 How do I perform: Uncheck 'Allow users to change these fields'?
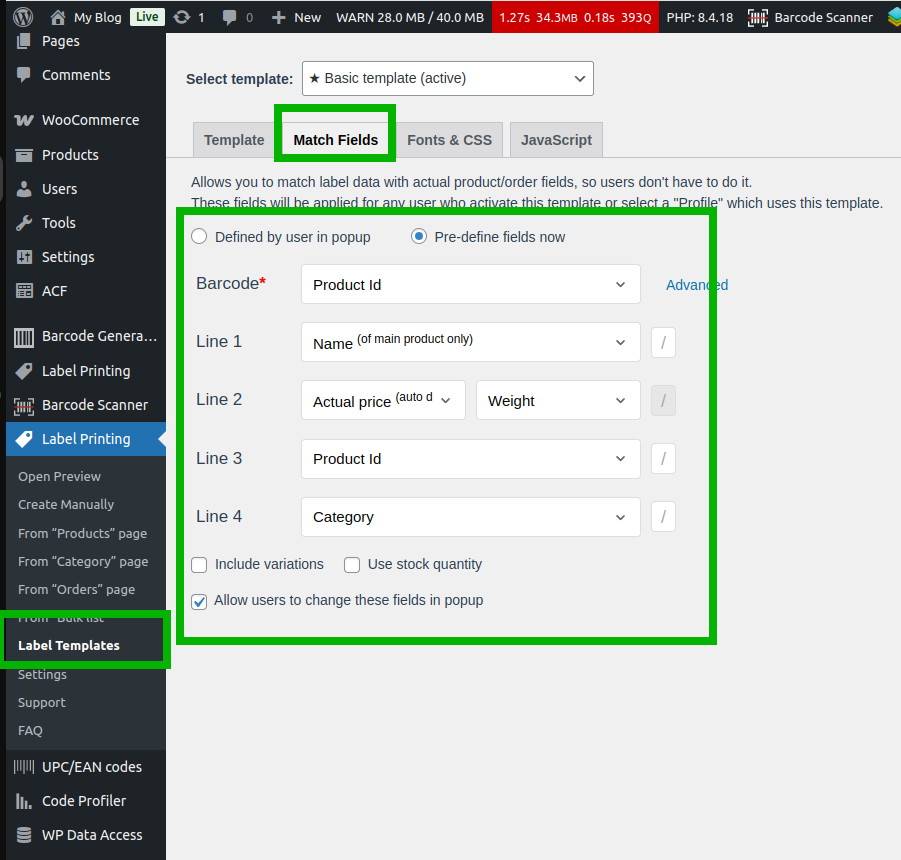click(199, 602)
